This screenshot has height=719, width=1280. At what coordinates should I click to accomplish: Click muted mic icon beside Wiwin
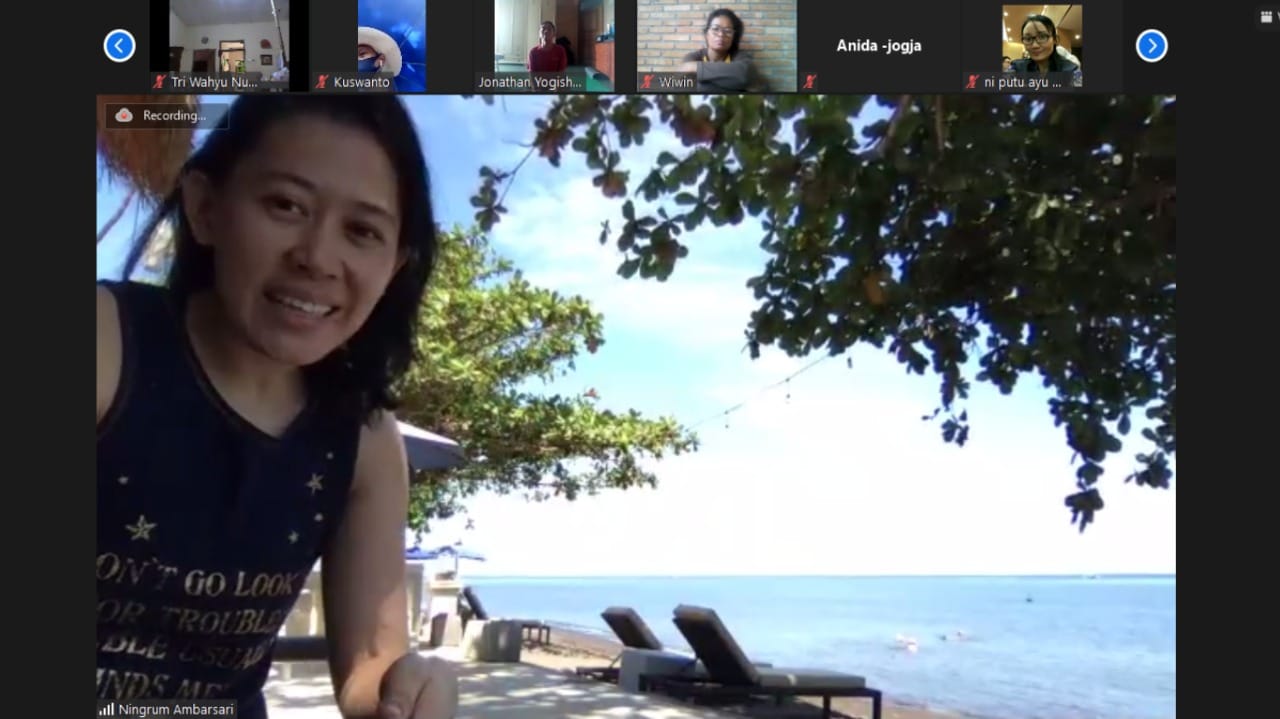point(647,82)
